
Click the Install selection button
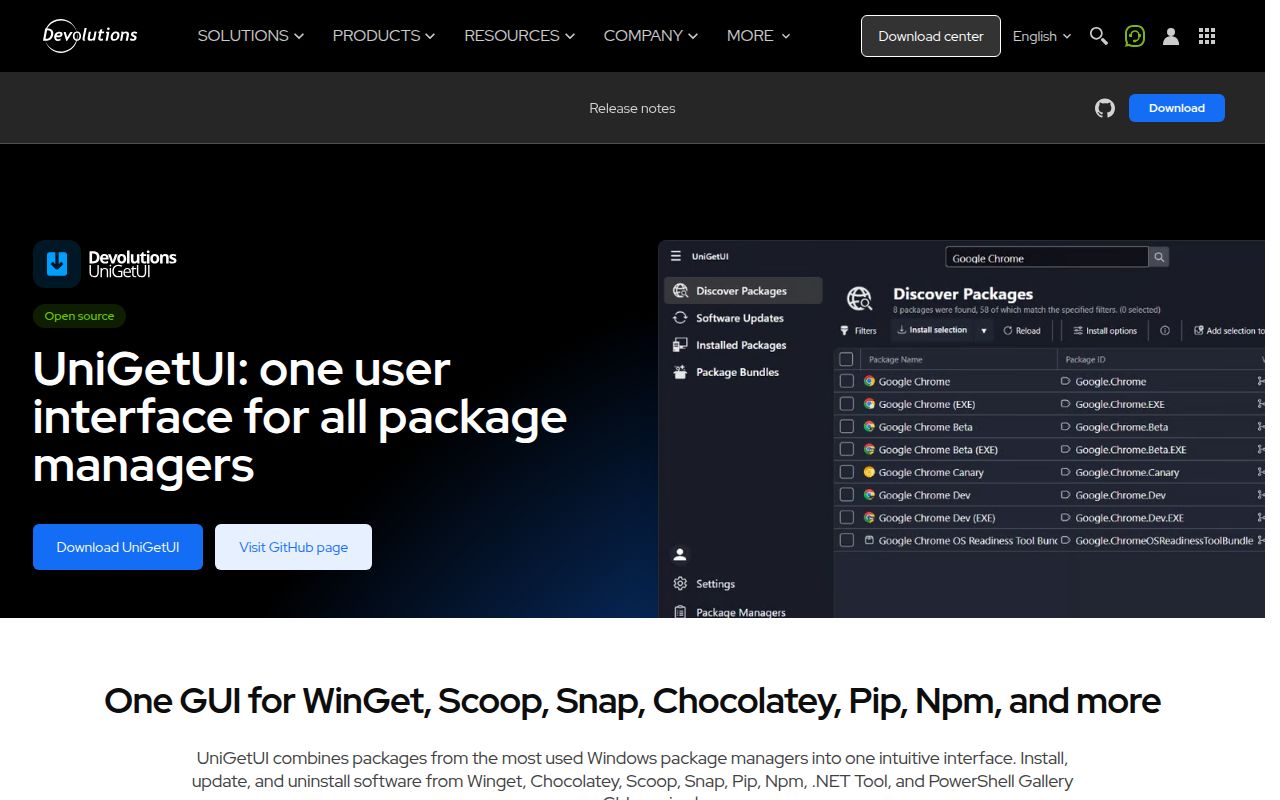pyautogui.click(x=932, y=330)
